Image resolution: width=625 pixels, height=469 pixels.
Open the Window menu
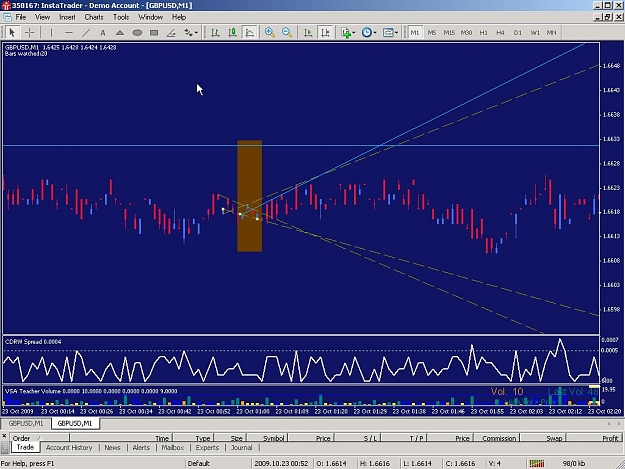click(x=150, y=17)
